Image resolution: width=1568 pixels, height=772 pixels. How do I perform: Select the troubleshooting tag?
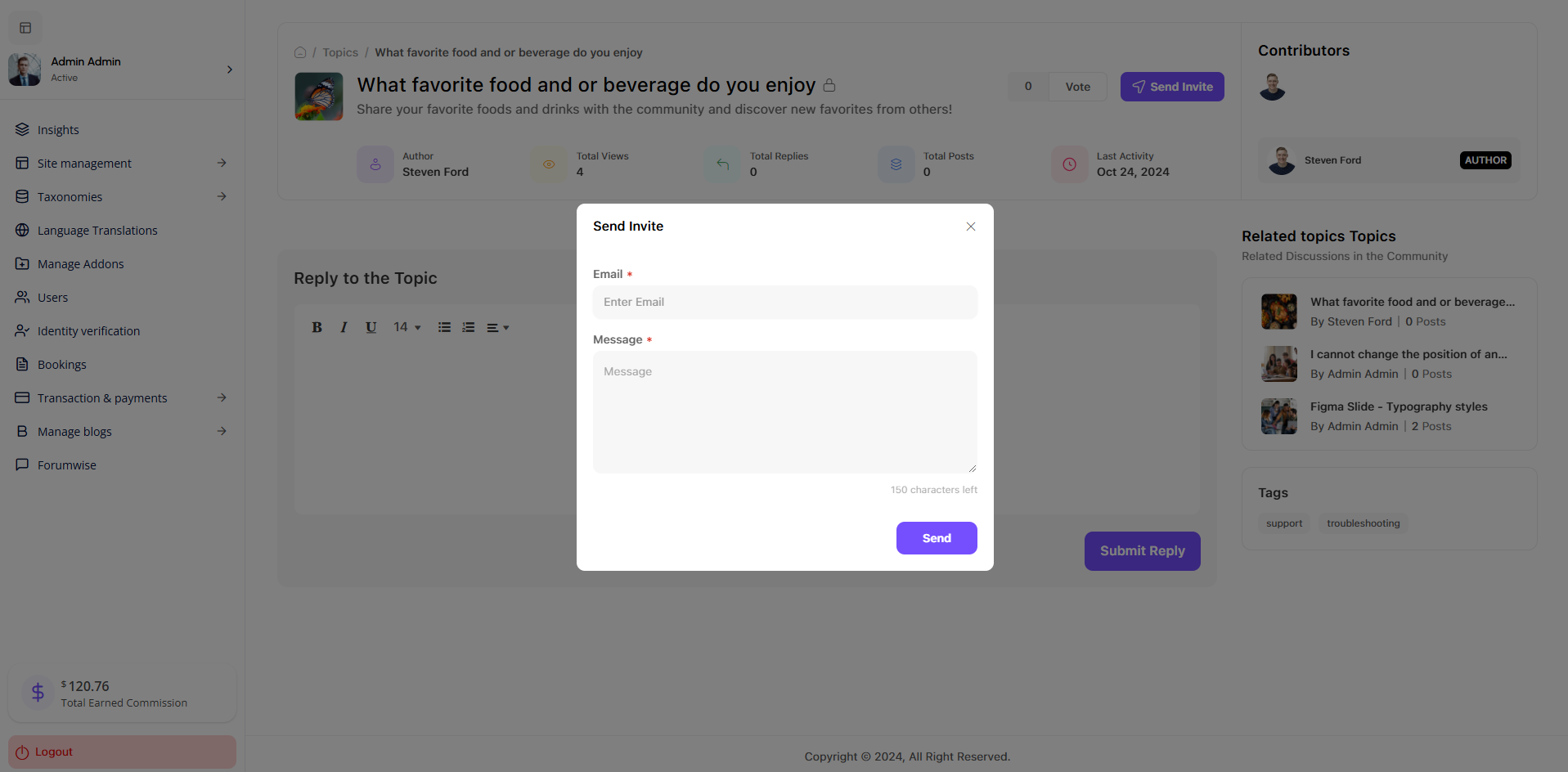[x=1363, y=523]
